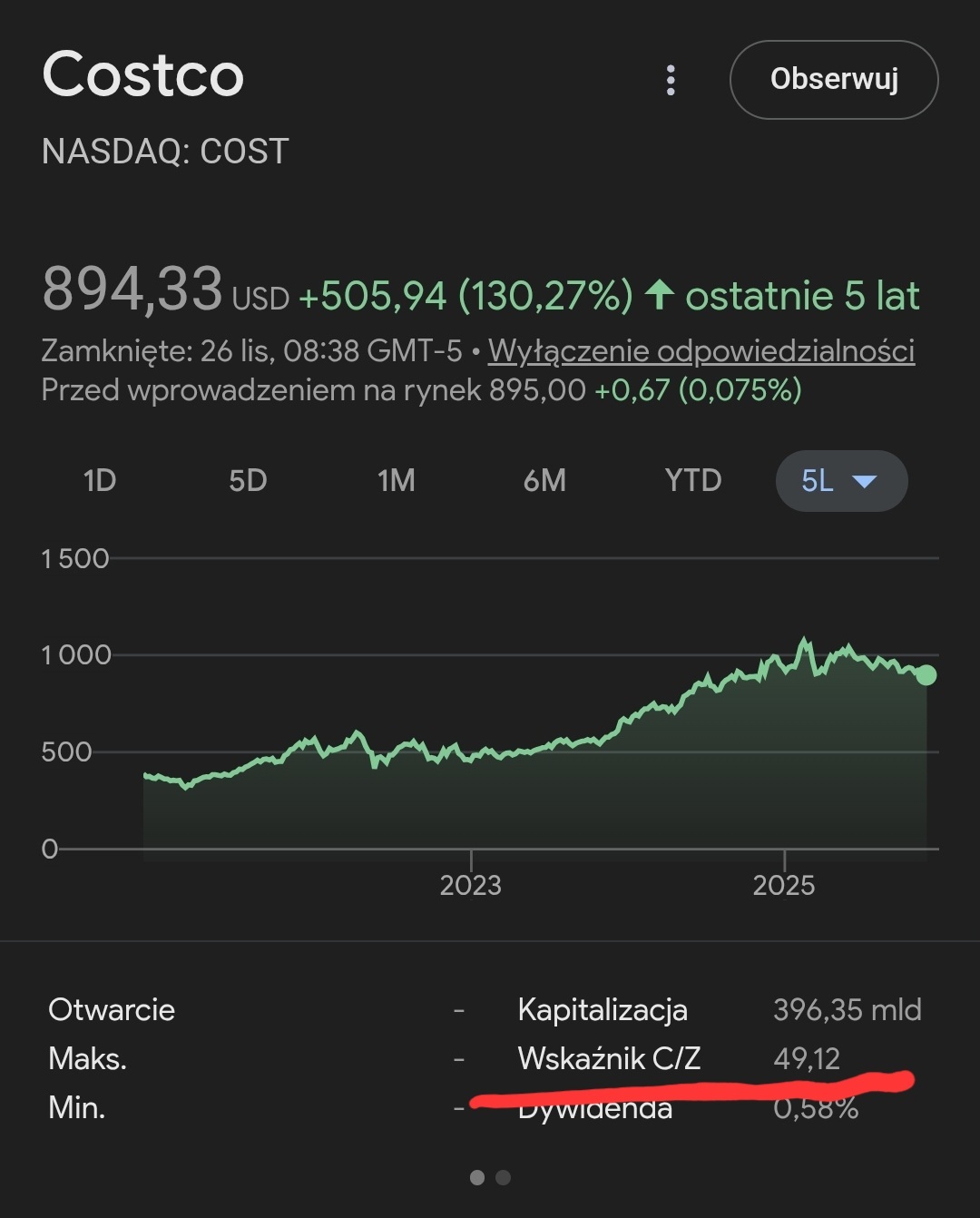Click the Costco company title
The height and width of the screenshot is (1218, 980).
[x=143, y=74]
